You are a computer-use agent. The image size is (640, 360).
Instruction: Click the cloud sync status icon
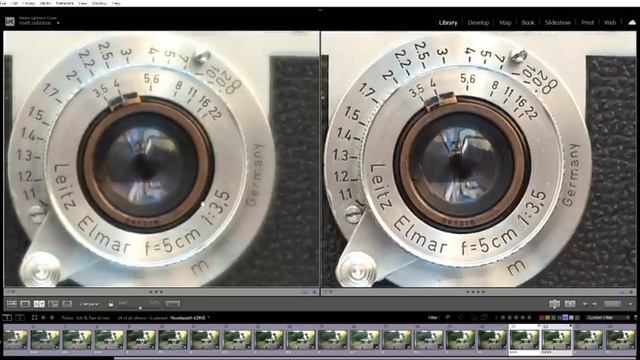(x=632, y=22)
